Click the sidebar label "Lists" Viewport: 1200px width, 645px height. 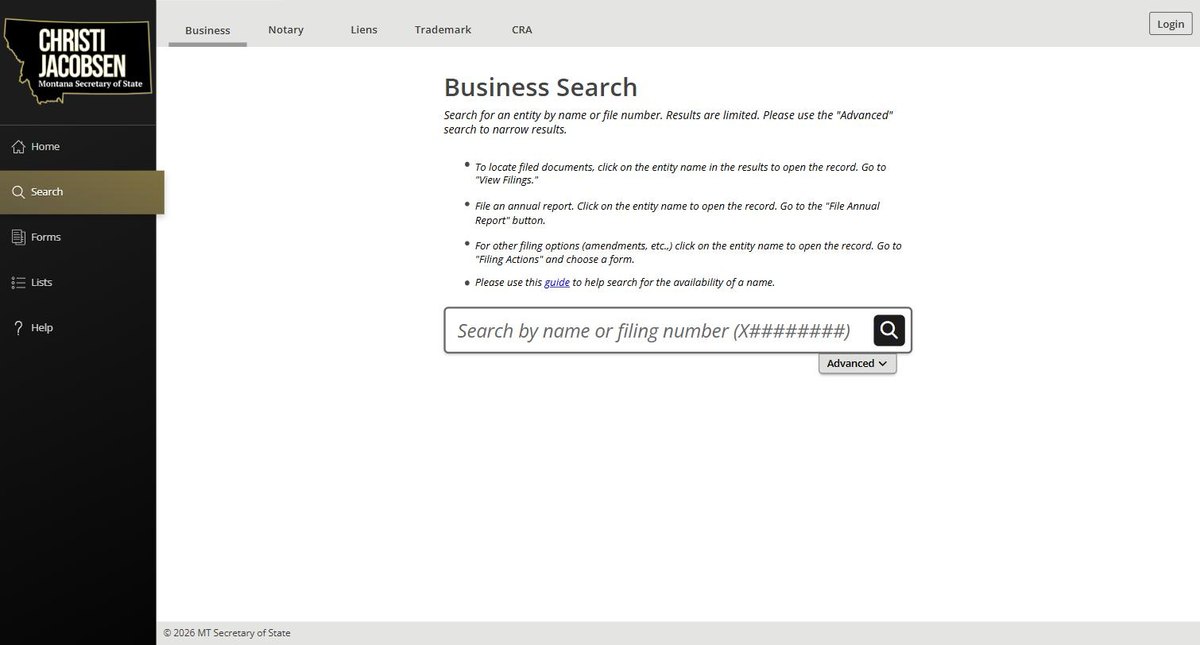pyautogui.click(x=42, y=282)
